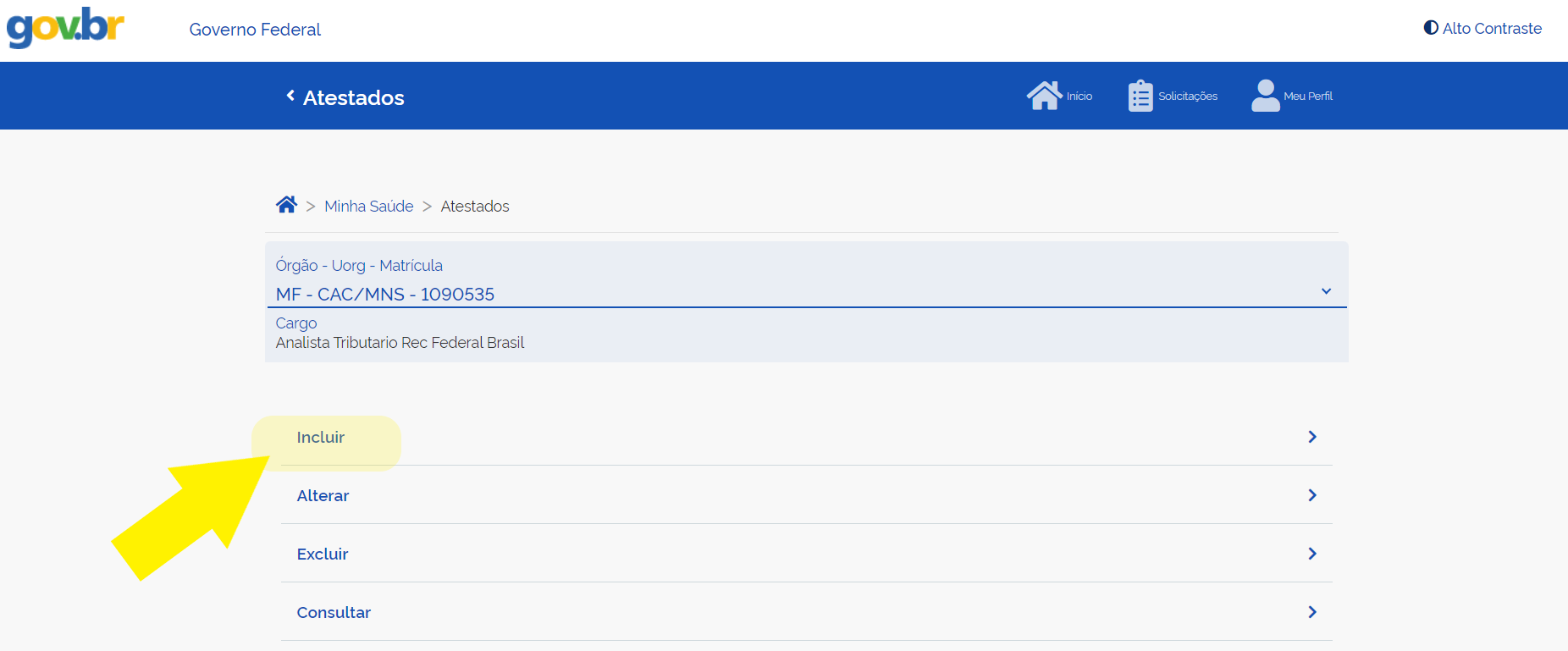Click the Governo Federal link
1568x651 pixels.
pyautogui.click(x=255, y=30)
